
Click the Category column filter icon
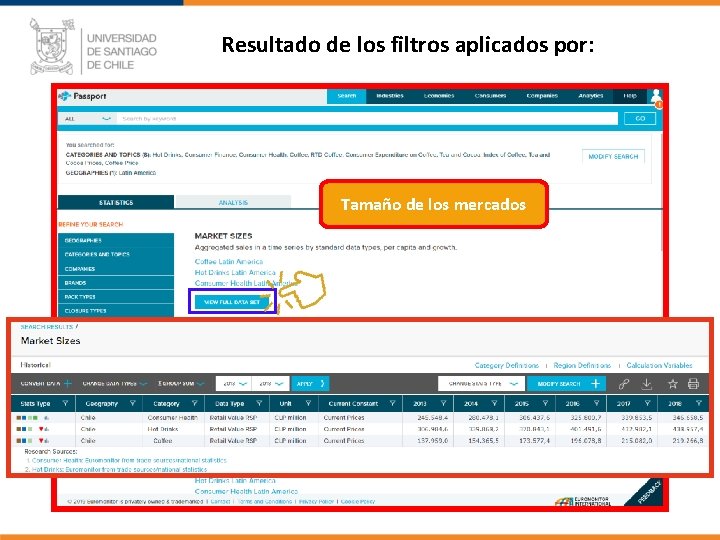[x=195, y=403]
